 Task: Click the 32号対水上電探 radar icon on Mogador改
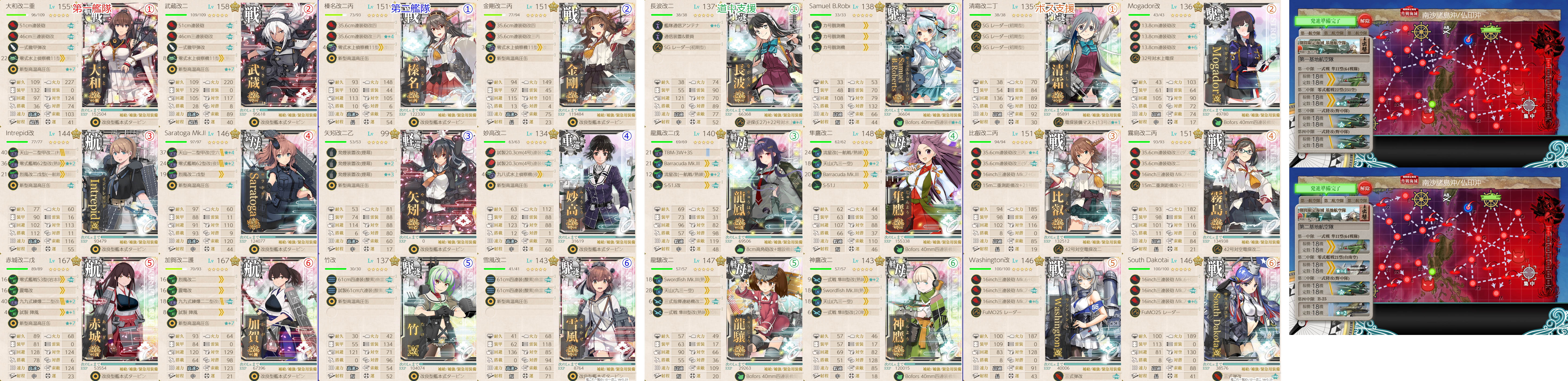coord(1135,59)
